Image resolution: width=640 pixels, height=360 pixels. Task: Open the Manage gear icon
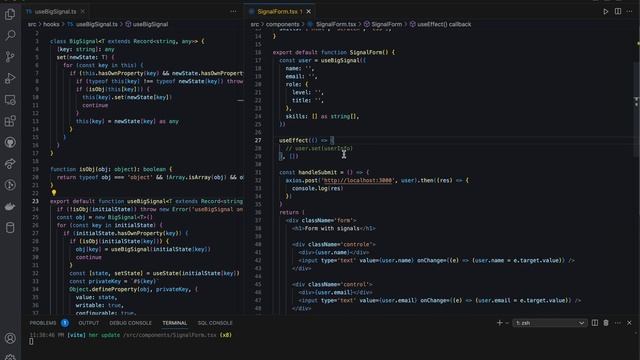click(10, 357)
